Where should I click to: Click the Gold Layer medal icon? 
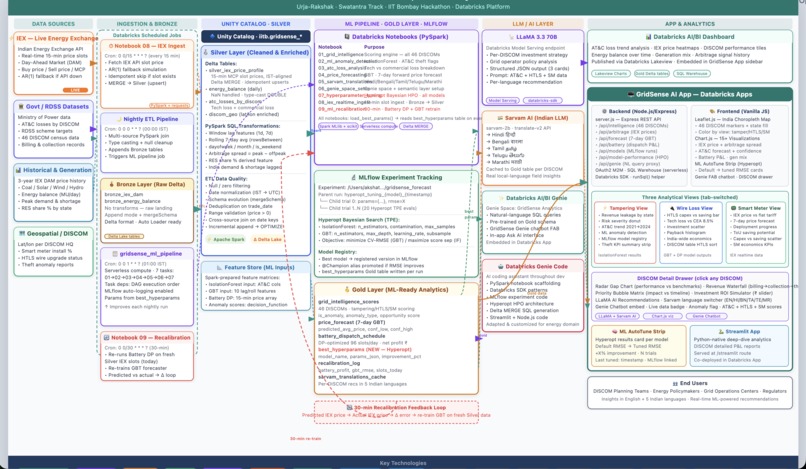(x=347, y=290)
